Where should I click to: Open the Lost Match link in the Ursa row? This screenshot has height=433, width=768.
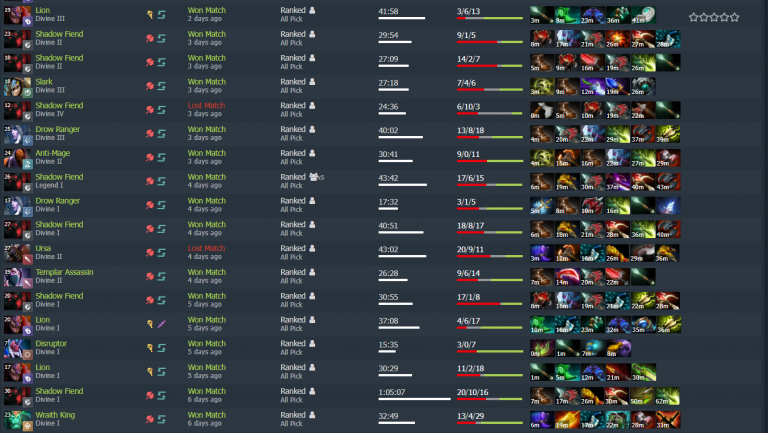click(206, 248)
